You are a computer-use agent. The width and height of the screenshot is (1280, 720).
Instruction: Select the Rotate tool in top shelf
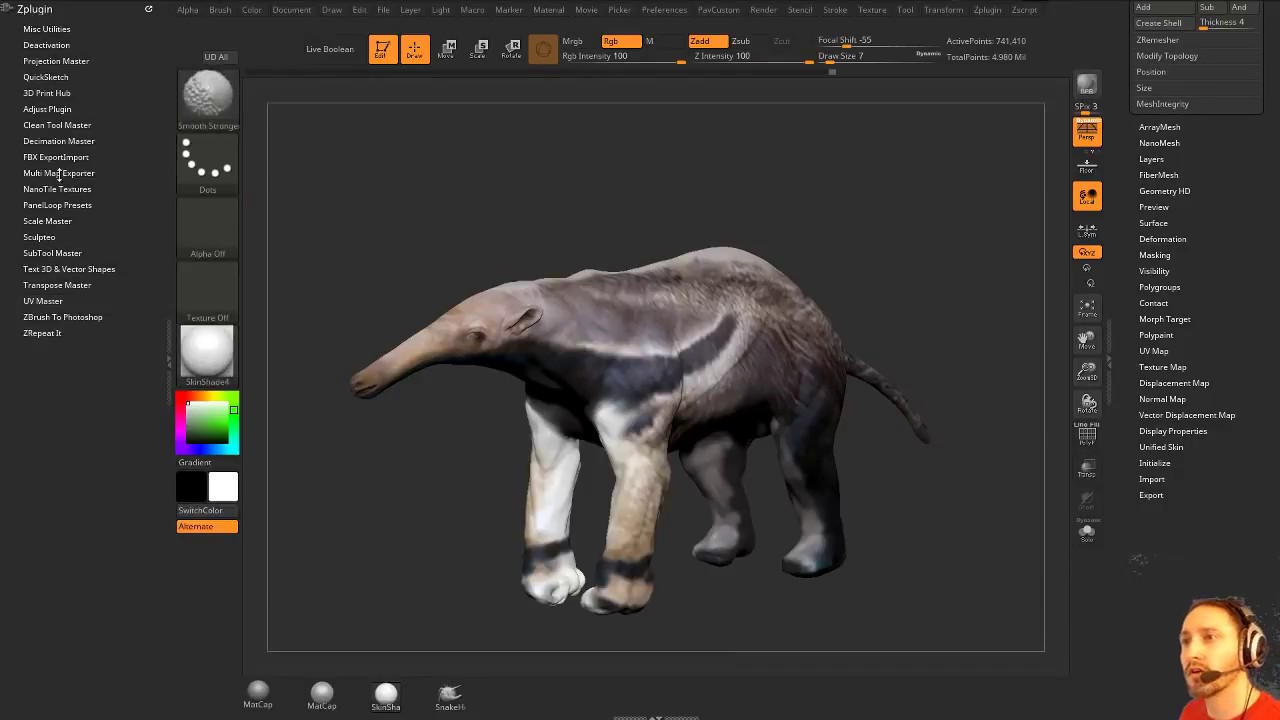pyautogui.click(x=511, y=49)
